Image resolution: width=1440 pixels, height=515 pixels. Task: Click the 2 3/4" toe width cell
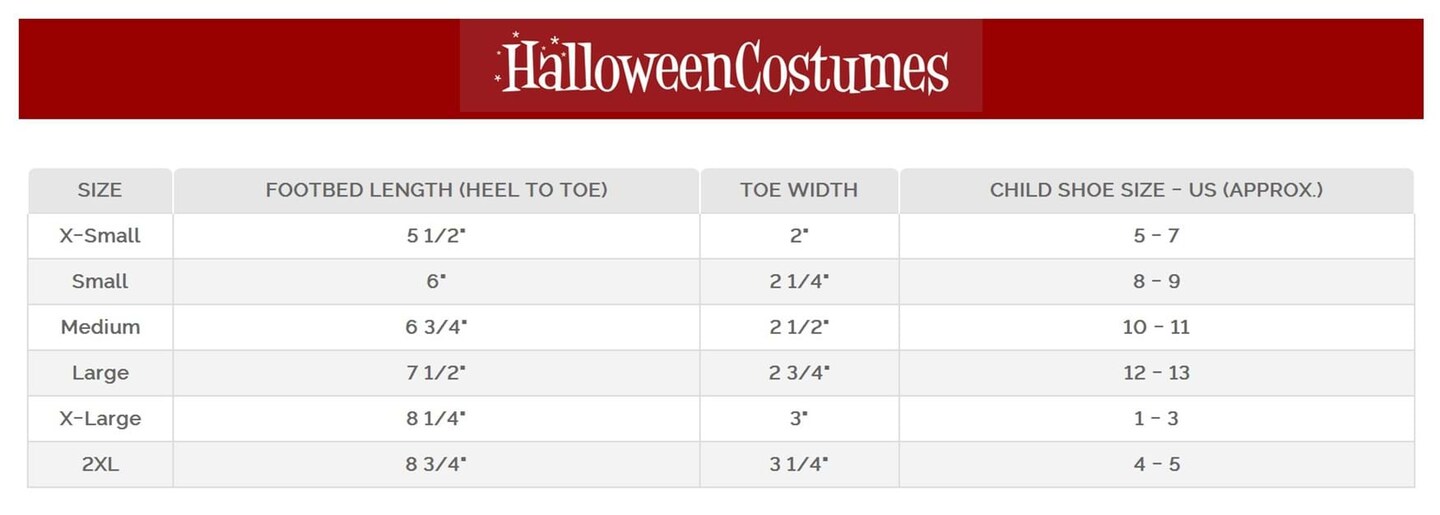799,373
